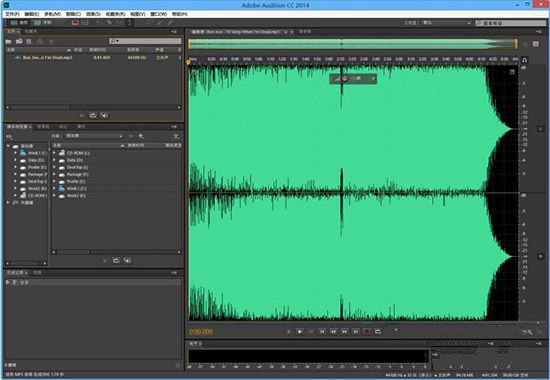Toggle the spectral pitch display
The height and width of the screenshot is (380, 550).
click(x=85, y=23)
